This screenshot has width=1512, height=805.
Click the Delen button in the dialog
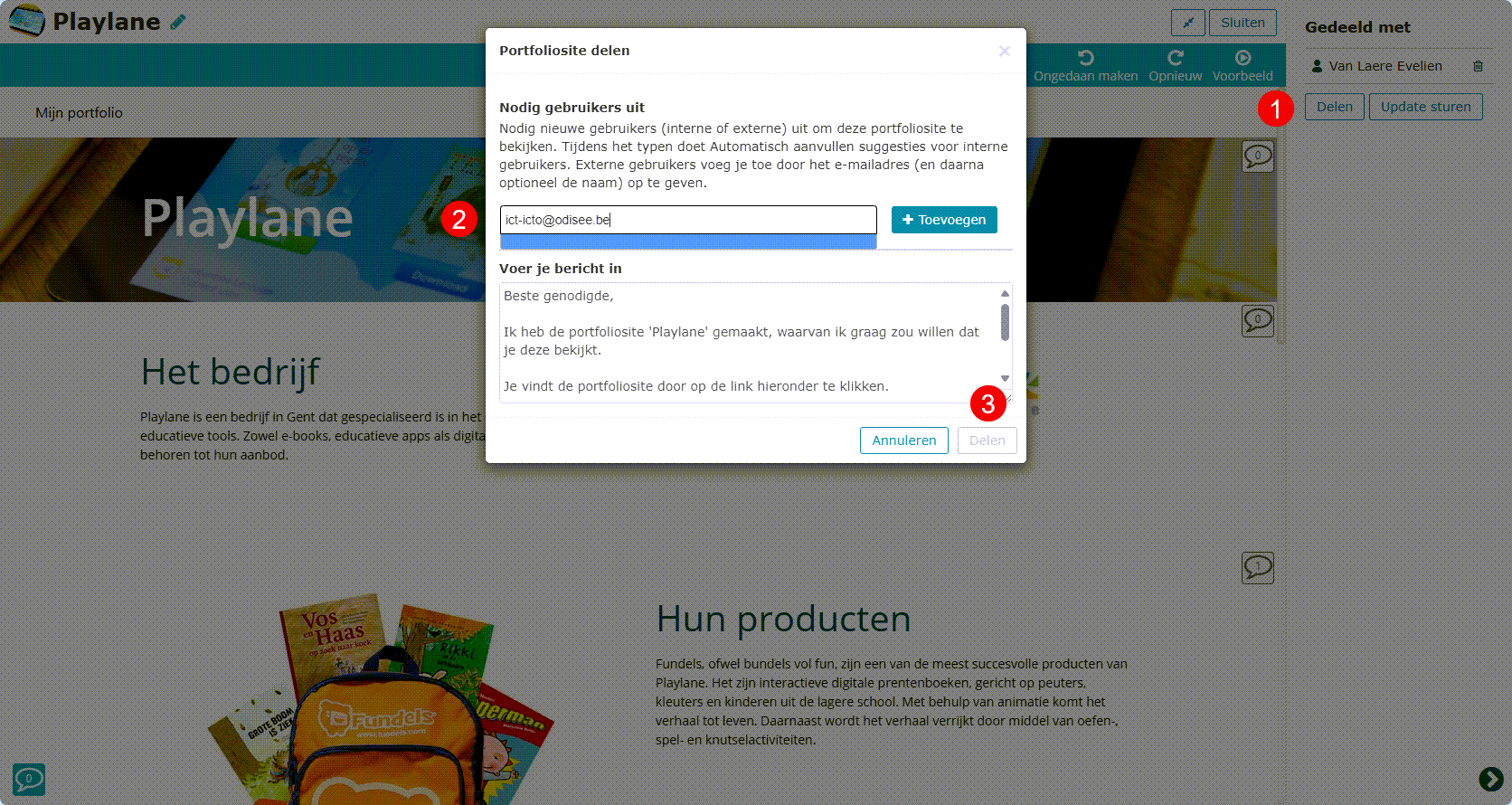pyautogui.click(x=987, y=440)
